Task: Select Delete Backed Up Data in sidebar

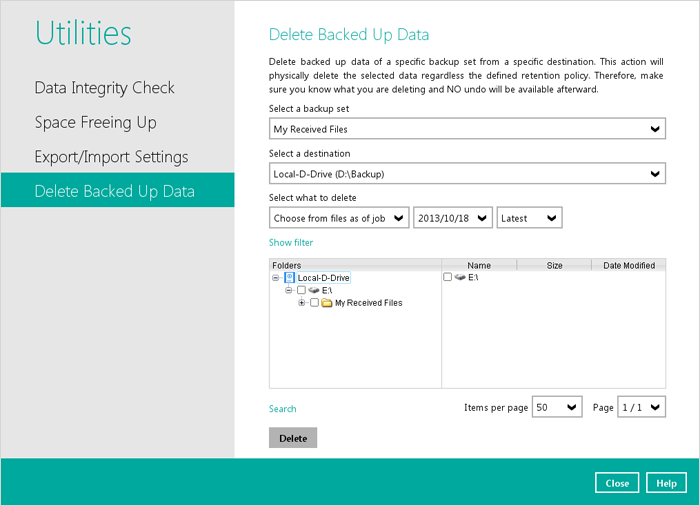Action: pyautogui.click(x=117, y=190)
